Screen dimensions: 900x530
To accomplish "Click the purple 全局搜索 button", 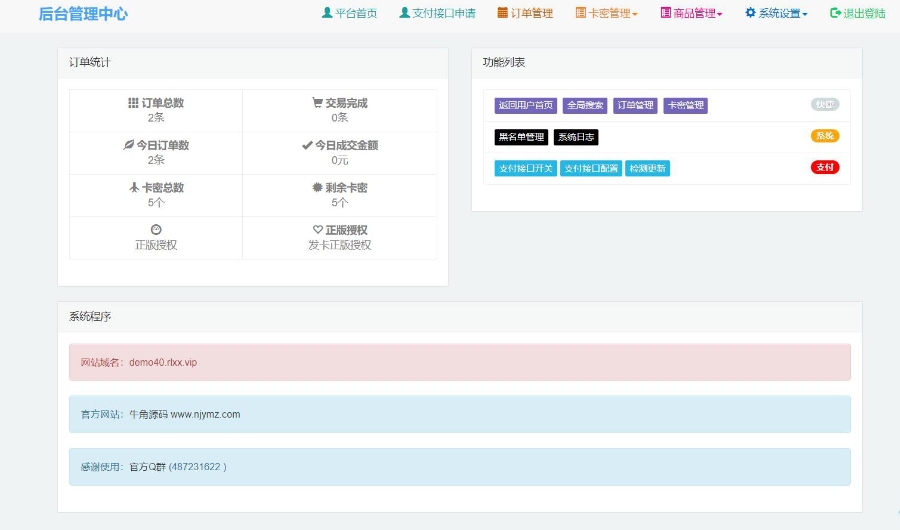I will 585,106.
